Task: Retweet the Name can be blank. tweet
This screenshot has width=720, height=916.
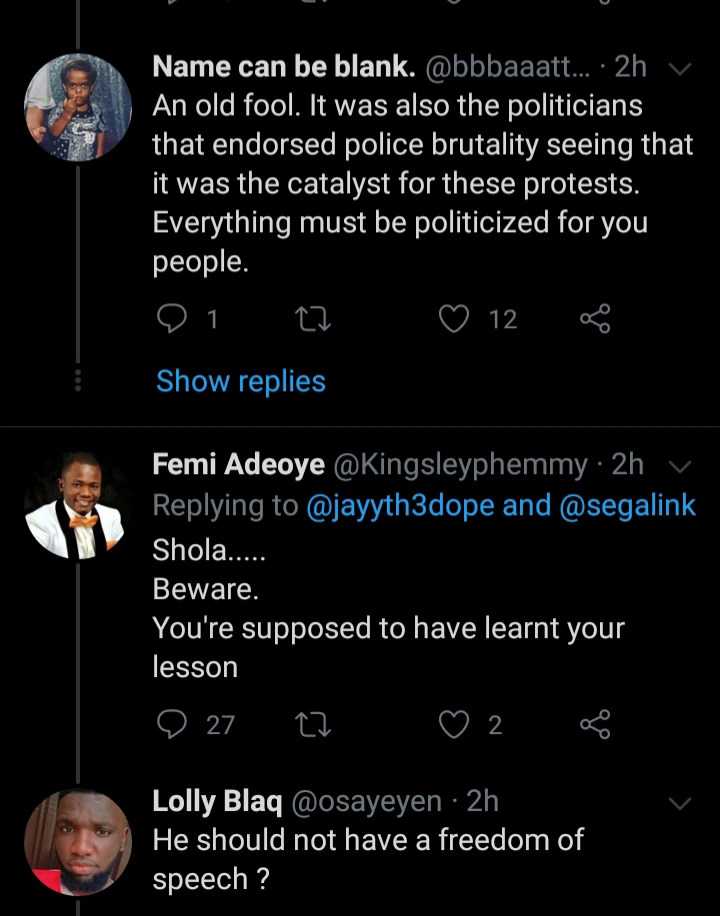Action: coord(314,319)
